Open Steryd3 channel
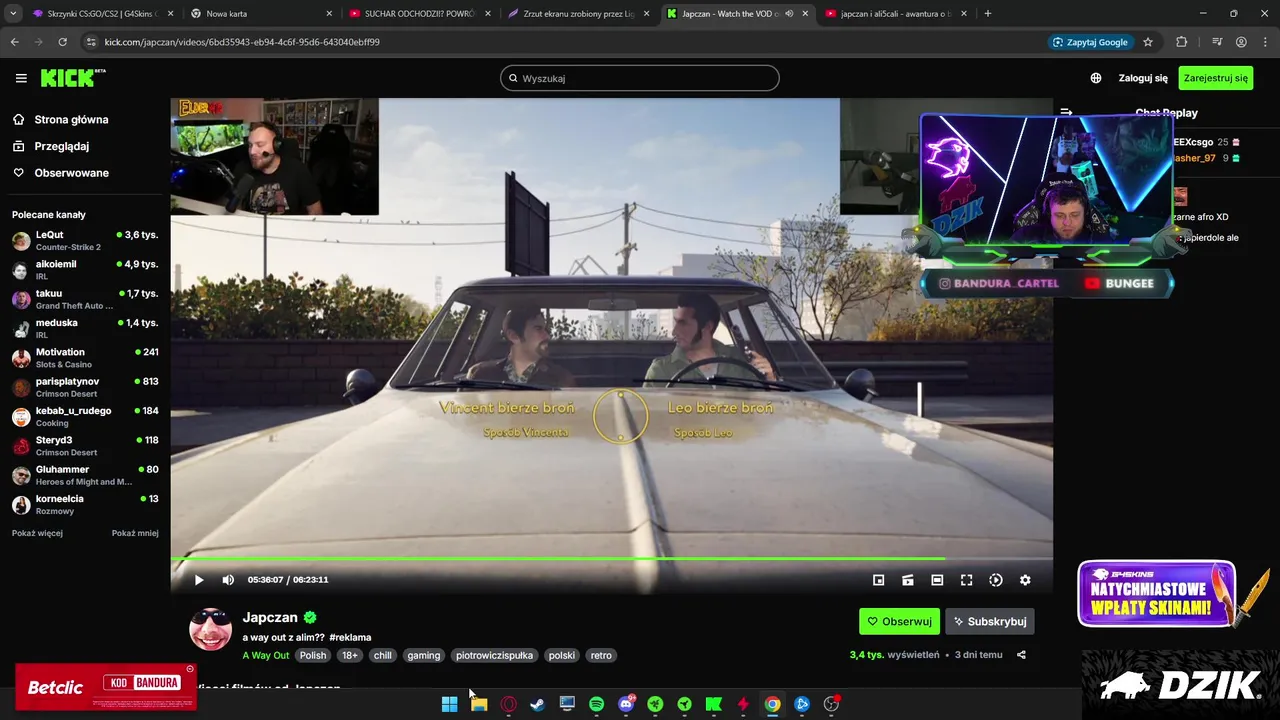 85,446
